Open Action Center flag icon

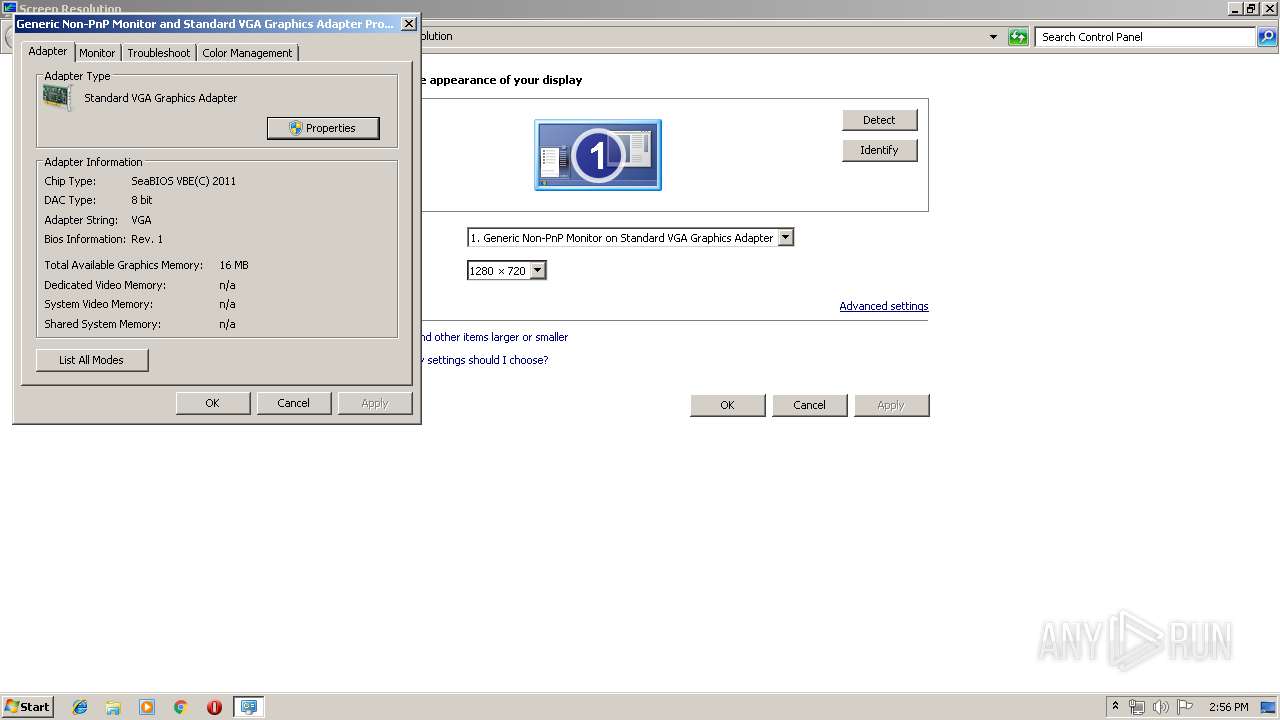point(1185,707)
